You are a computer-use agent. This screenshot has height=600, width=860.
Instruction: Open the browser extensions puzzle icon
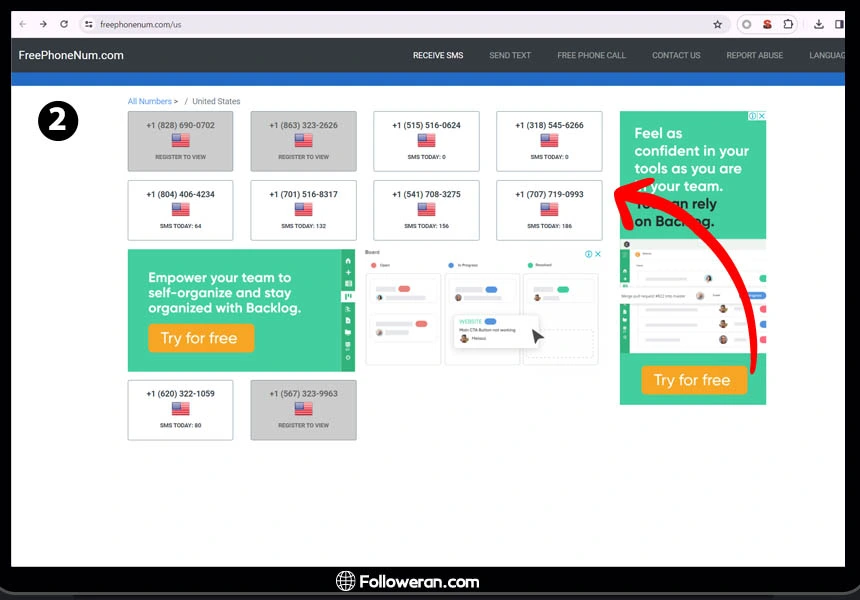pyautogui.click(x=789, y=24)
